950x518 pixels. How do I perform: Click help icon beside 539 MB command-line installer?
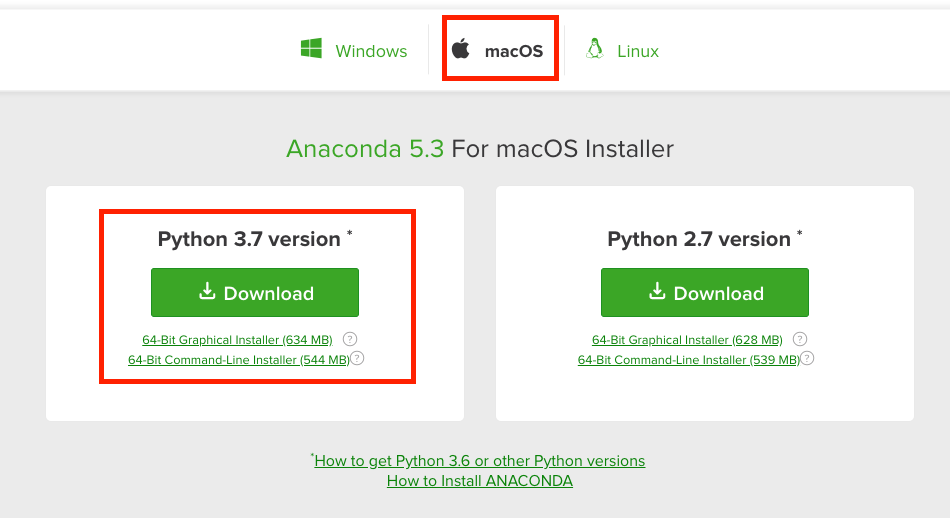[808, 359]
